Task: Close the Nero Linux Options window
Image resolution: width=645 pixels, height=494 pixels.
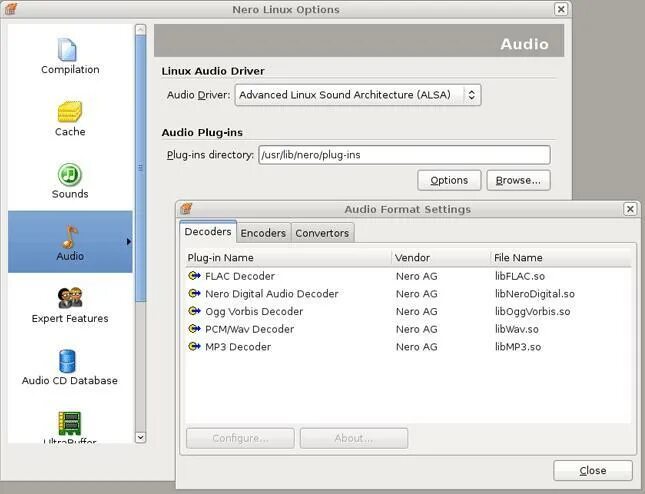Action: [561, 9]
